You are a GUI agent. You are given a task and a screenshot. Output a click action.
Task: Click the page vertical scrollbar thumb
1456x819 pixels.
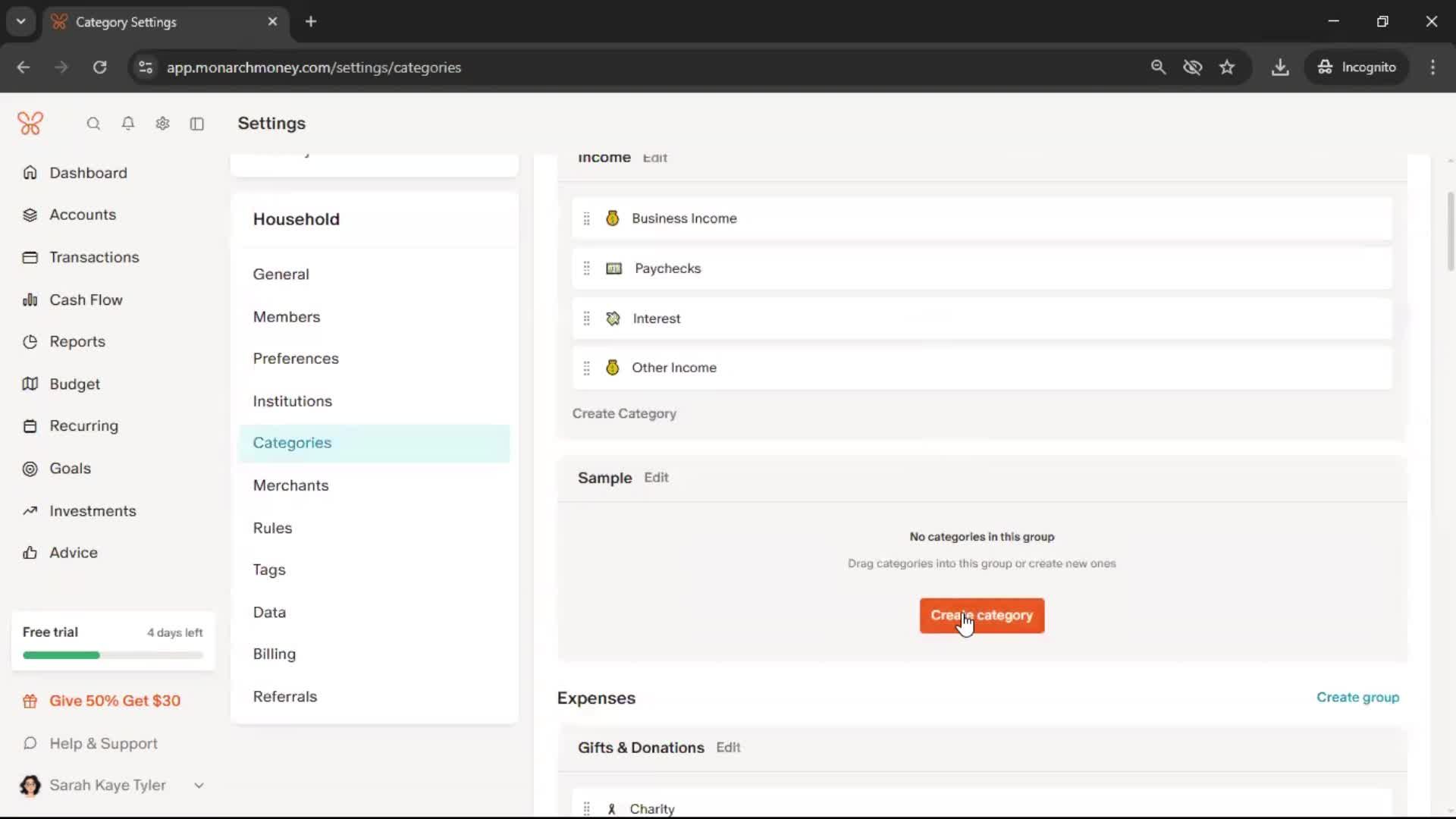(x=1450, y=231)
